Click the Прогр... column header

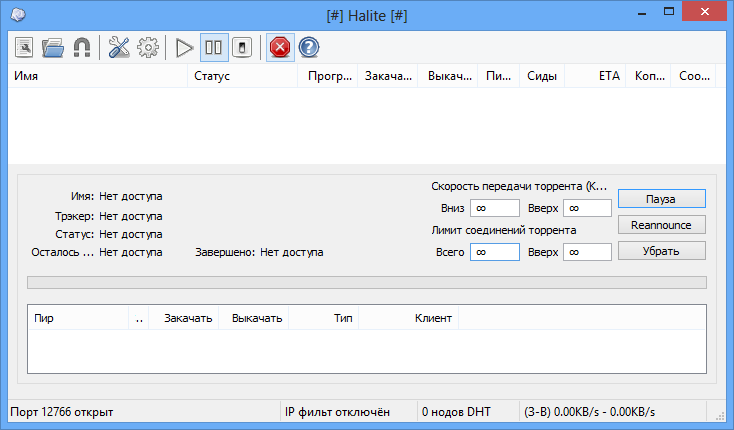coord(328,76)
